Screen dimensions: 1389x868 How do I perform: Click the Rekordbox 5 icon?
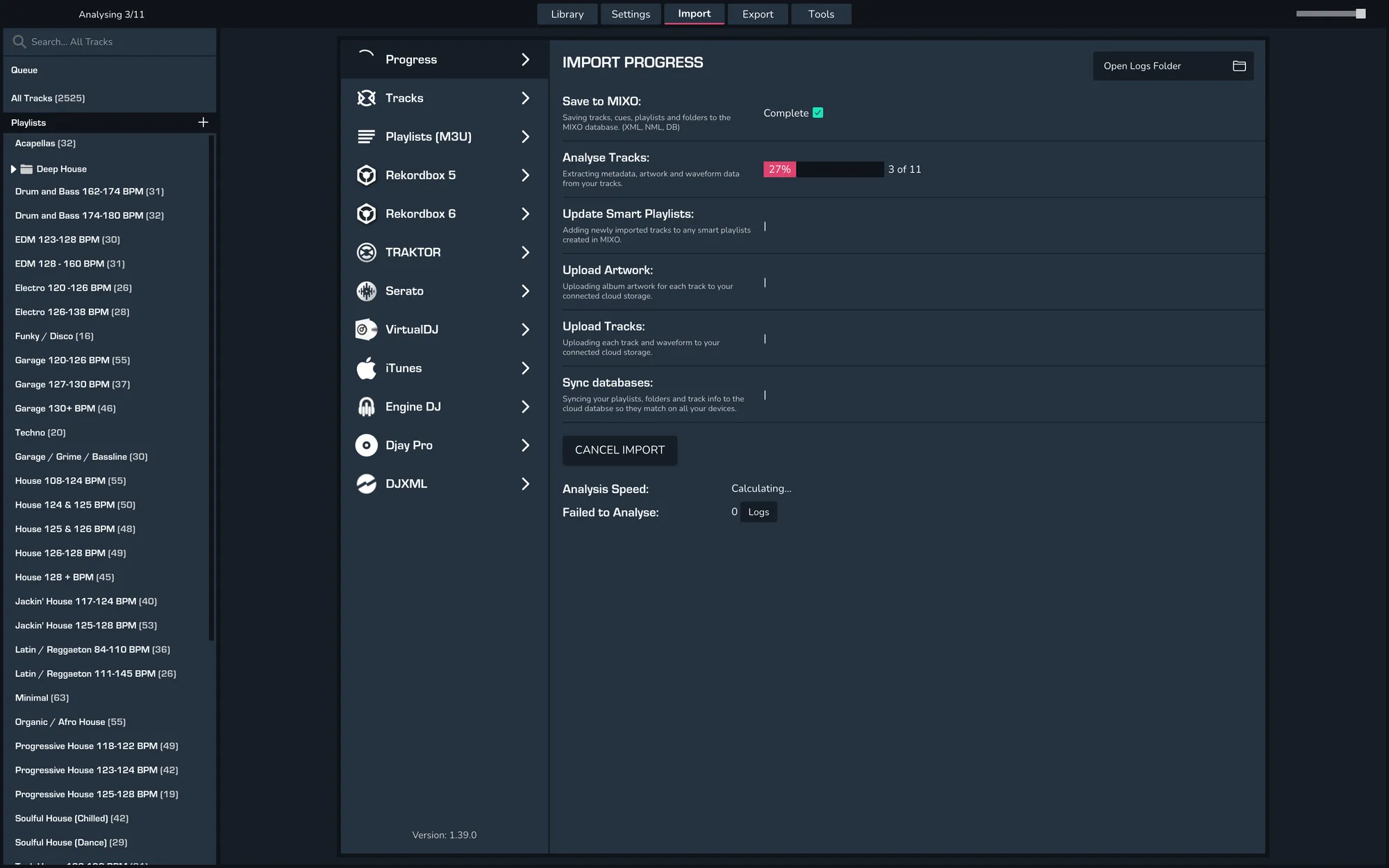click(x=366, y=175)
